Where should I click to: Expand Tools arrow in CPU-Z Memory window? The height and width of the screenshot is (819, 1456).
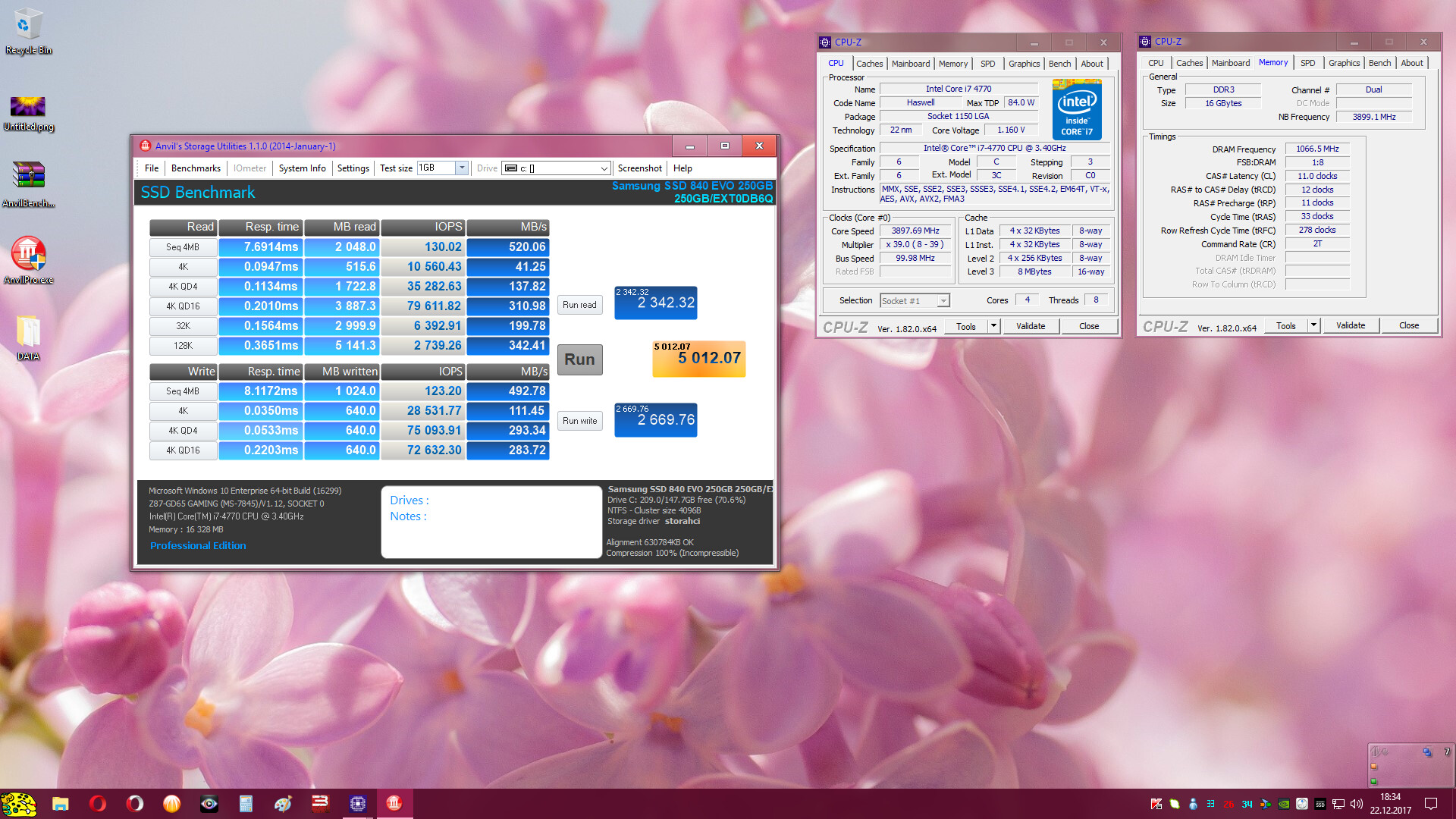[1313, 325]
